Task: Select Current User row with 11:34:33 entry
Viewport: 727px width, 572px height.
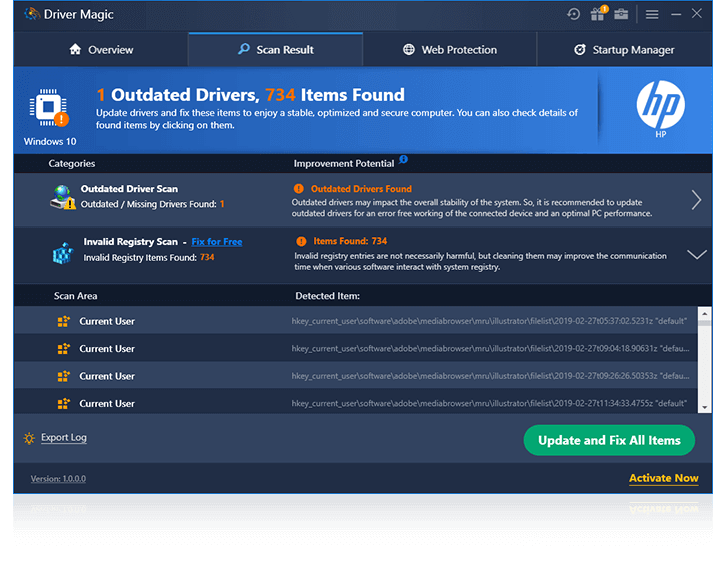Action: tap(356, 403)
